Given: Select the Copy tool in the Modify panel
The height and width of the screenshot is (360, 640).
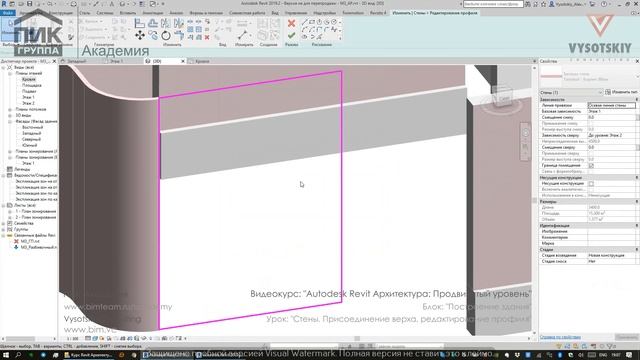Looking at the screenshot, I should tap(153, 36).
